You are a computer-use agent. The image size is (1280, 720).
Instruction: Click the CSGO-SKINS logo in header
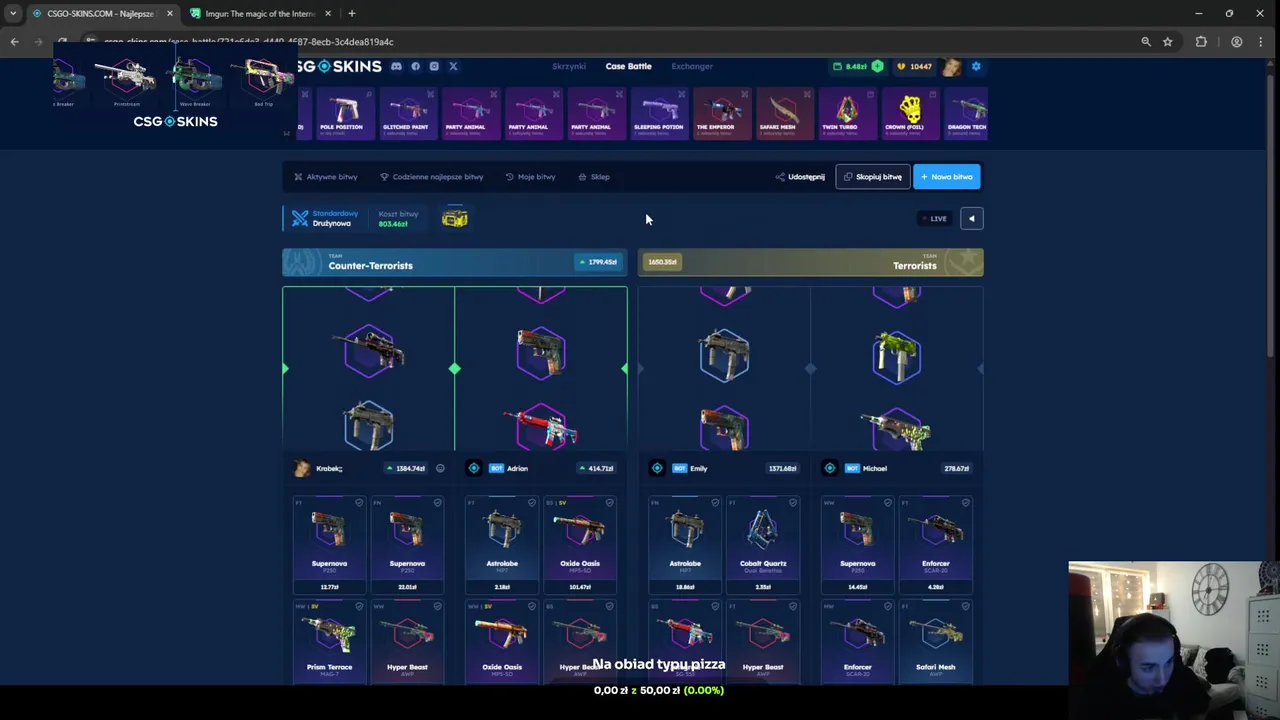point(338,66)
